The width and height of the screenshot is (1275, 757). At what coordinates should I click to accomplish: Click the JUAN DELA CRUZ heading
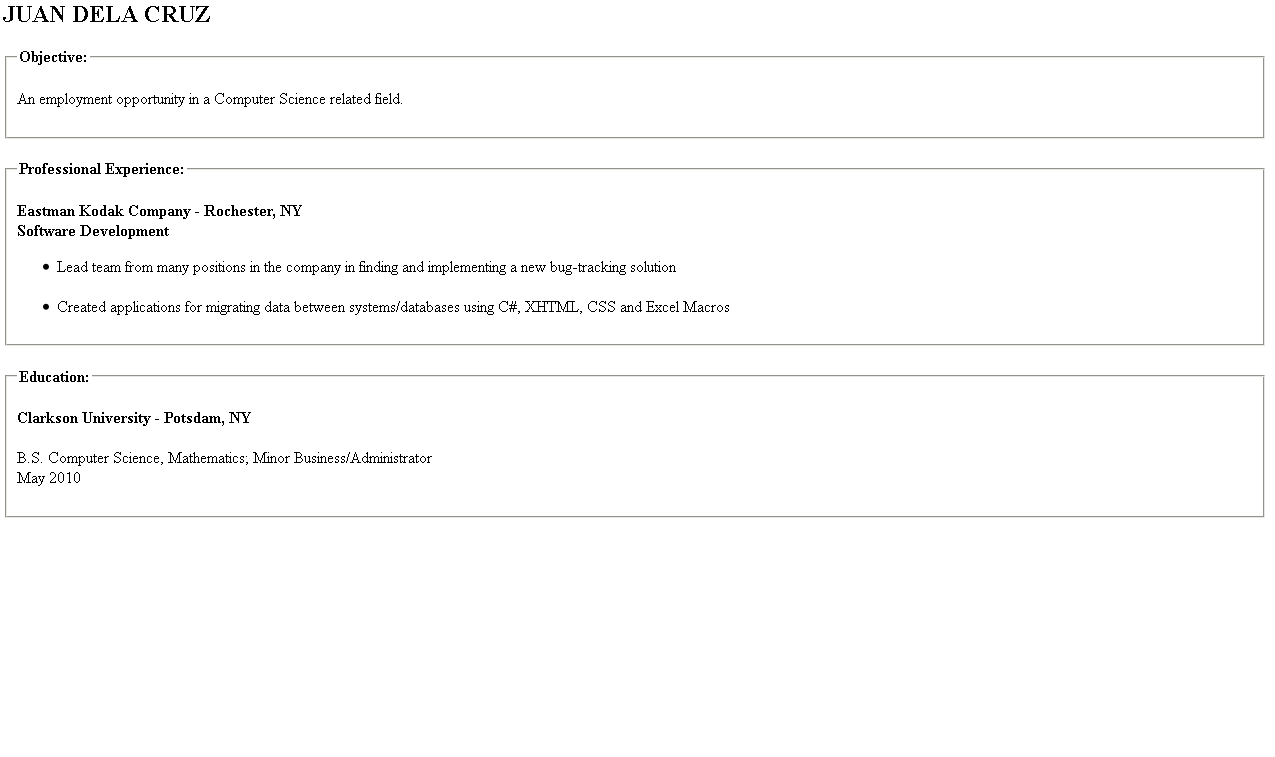pos(106,15)
